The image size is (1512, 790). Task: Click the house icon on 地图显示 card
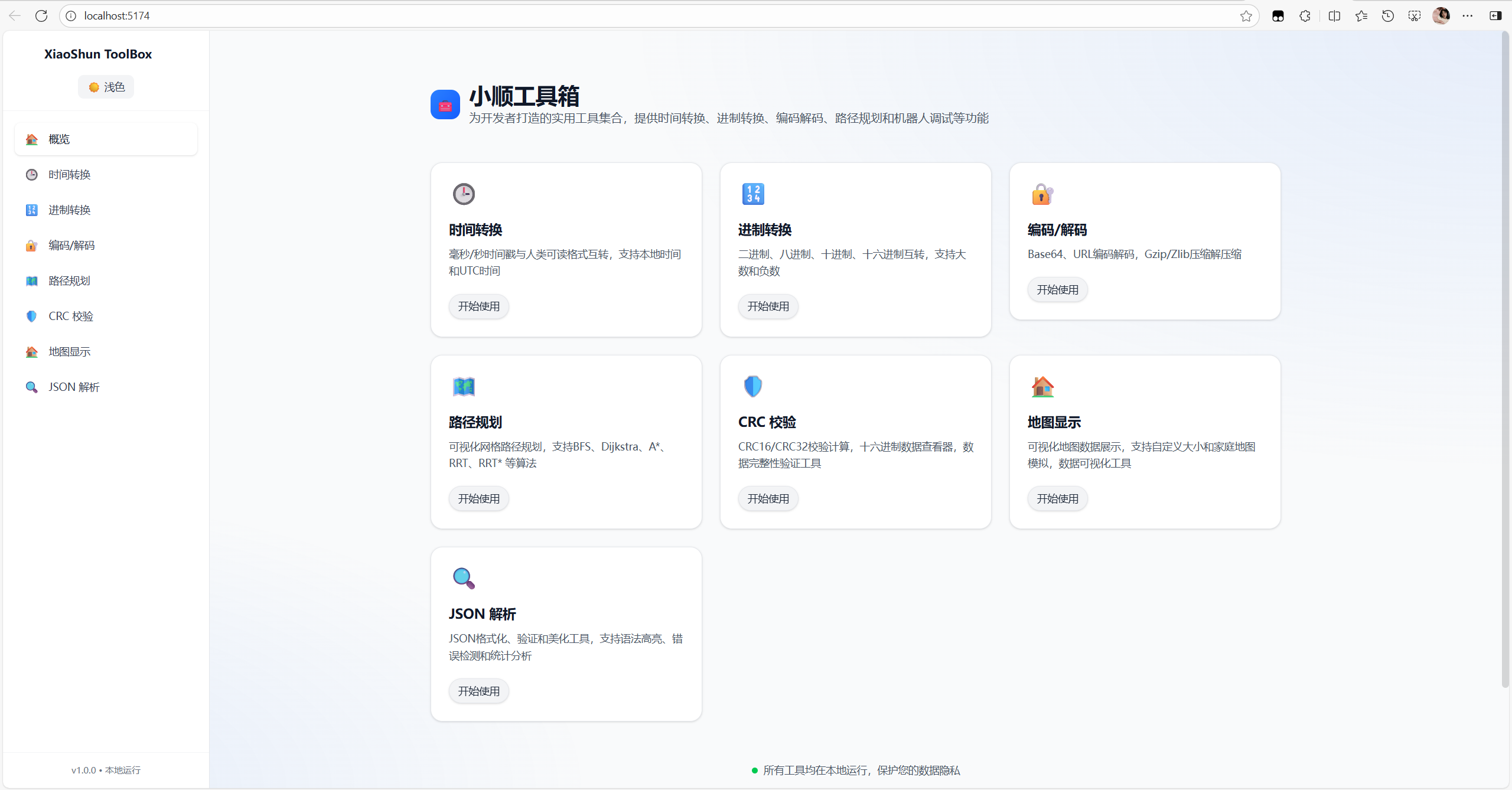tap(1042, 386)
